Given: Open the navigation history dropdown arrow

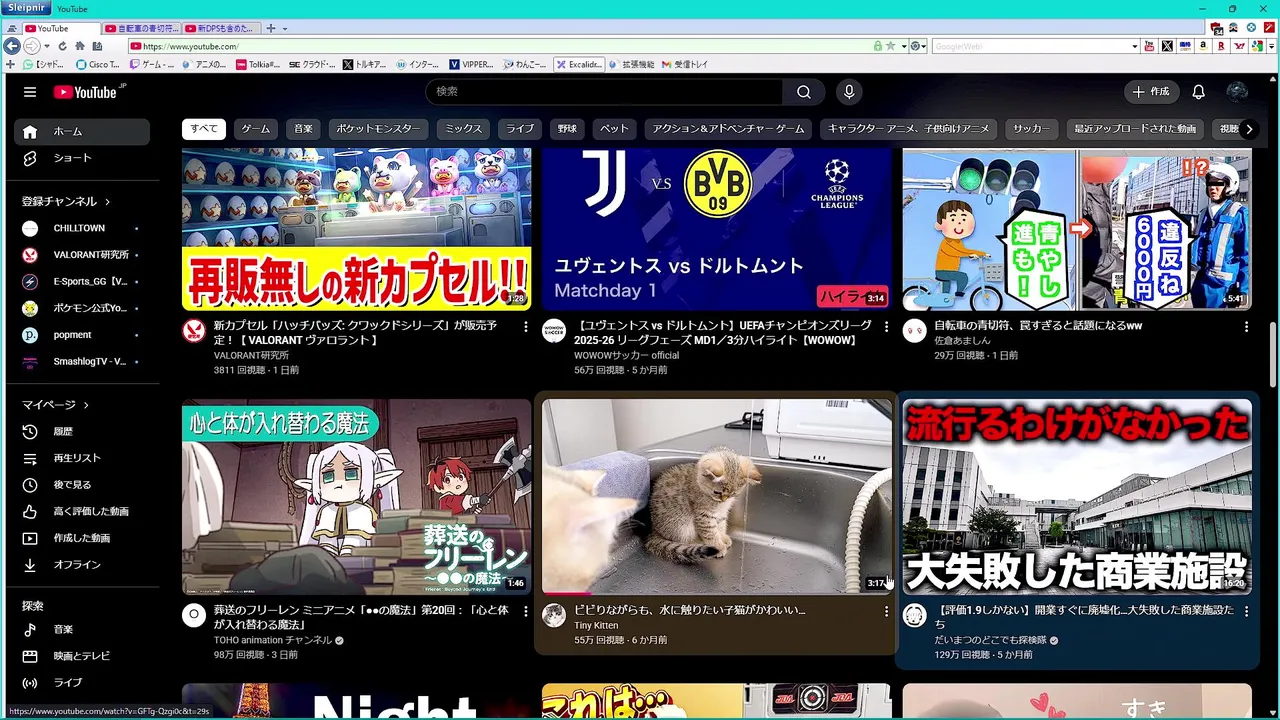Looking at the screenshot, I should click(x=47, y=46).
